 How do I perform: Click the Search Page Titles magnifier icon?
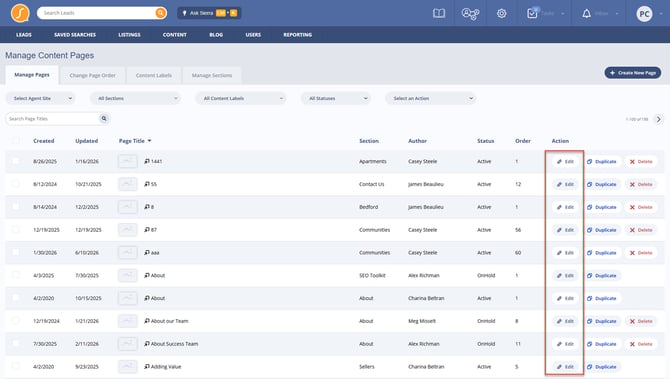(x=104, y=118)
